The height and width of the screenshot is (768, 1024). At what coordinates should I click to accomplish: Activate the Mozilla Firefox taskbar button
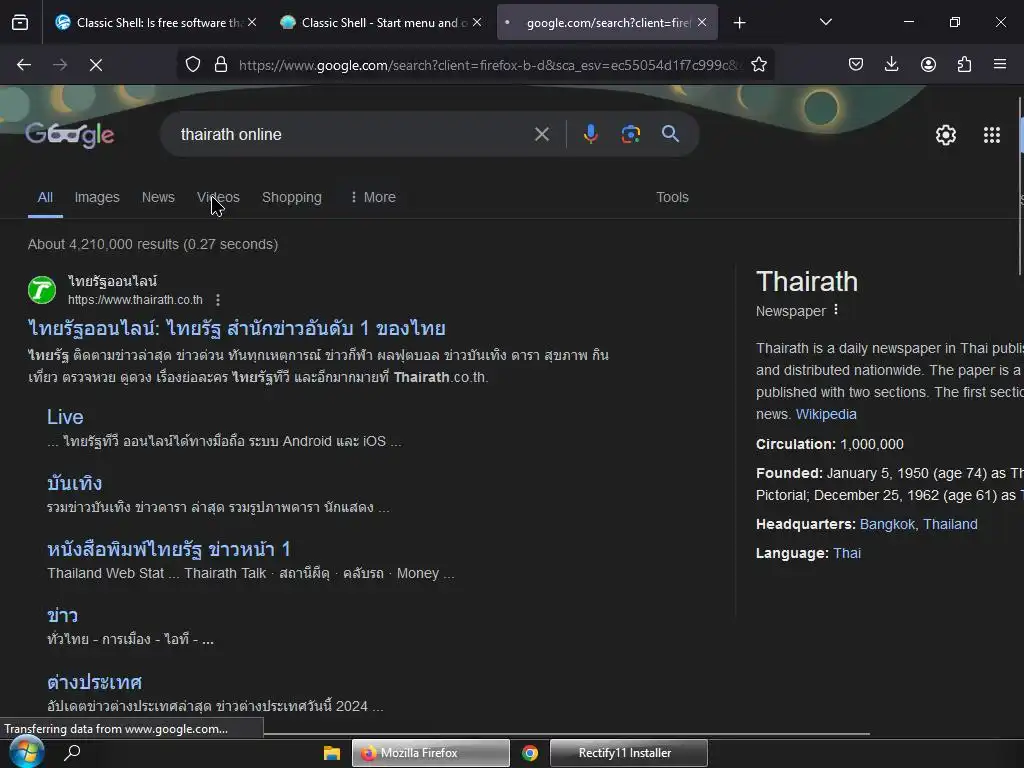(431, 753)
